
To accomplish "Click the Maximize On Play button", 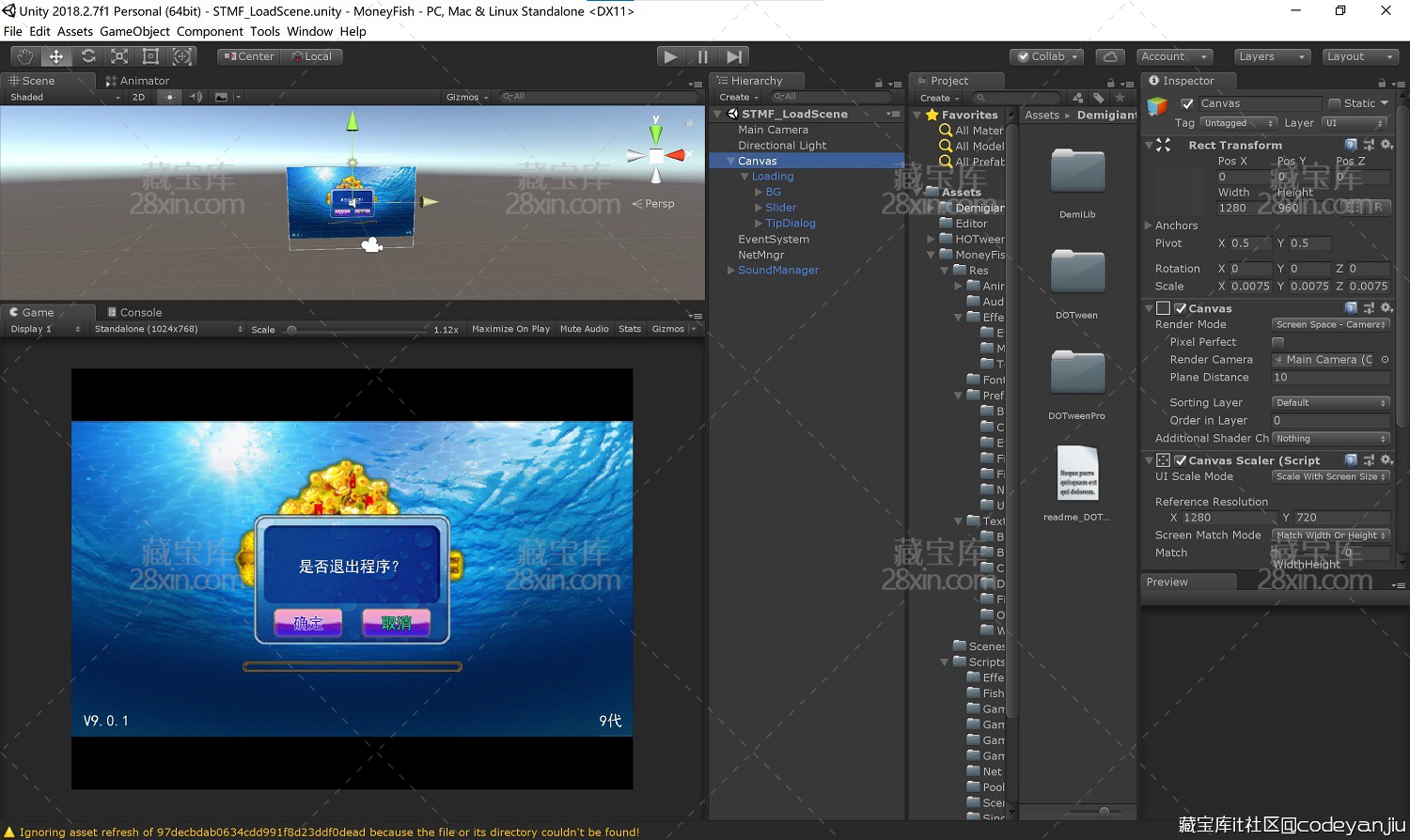I will click(x=510, y=329).
